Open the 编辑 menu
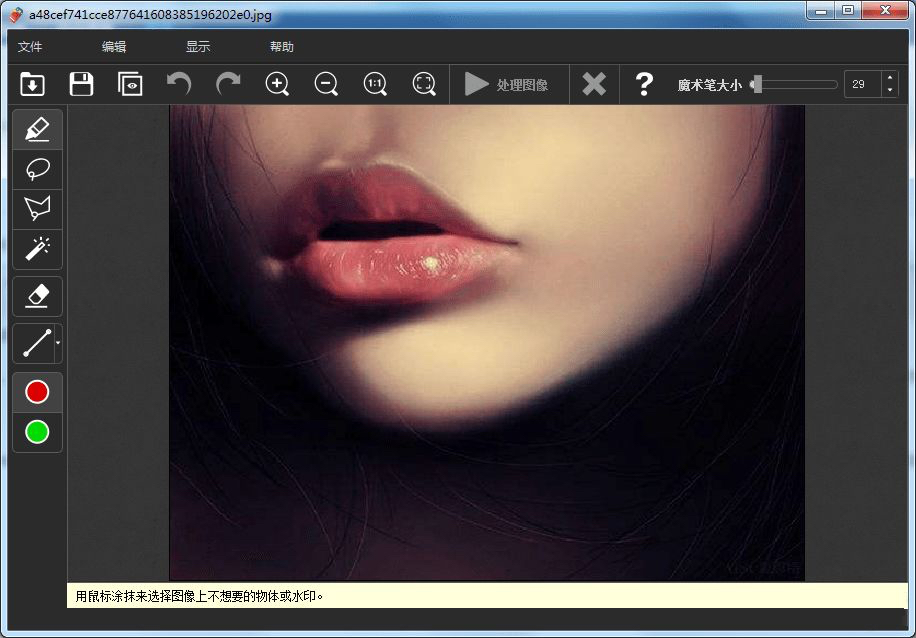 [114, 47]
